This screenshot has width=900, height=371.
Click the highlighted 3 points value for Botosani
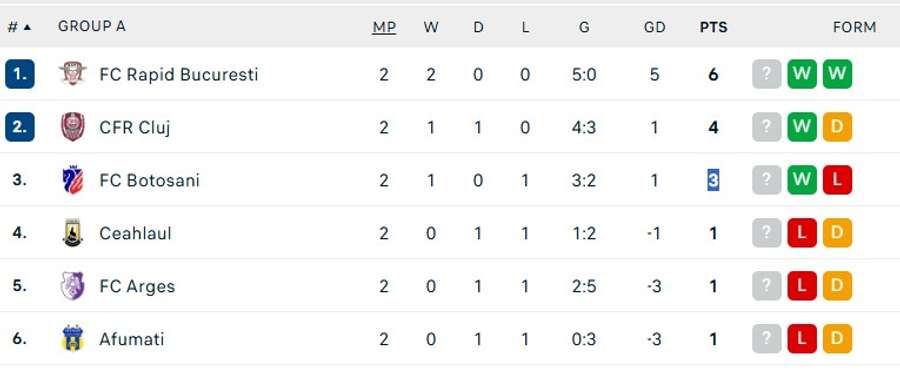tap(713, 180)
